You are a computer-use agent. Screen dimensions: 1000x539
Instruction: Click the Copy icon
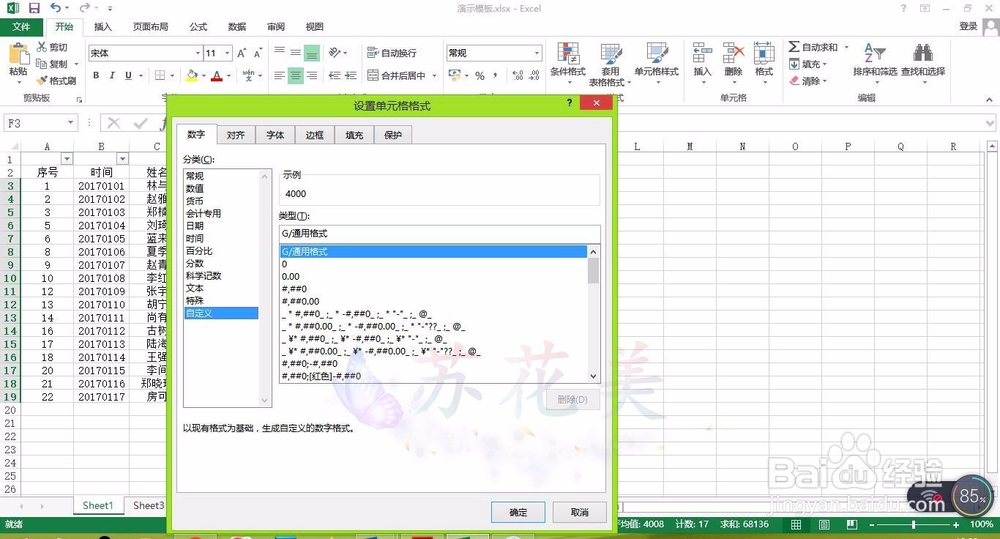(x=42, y=64)
